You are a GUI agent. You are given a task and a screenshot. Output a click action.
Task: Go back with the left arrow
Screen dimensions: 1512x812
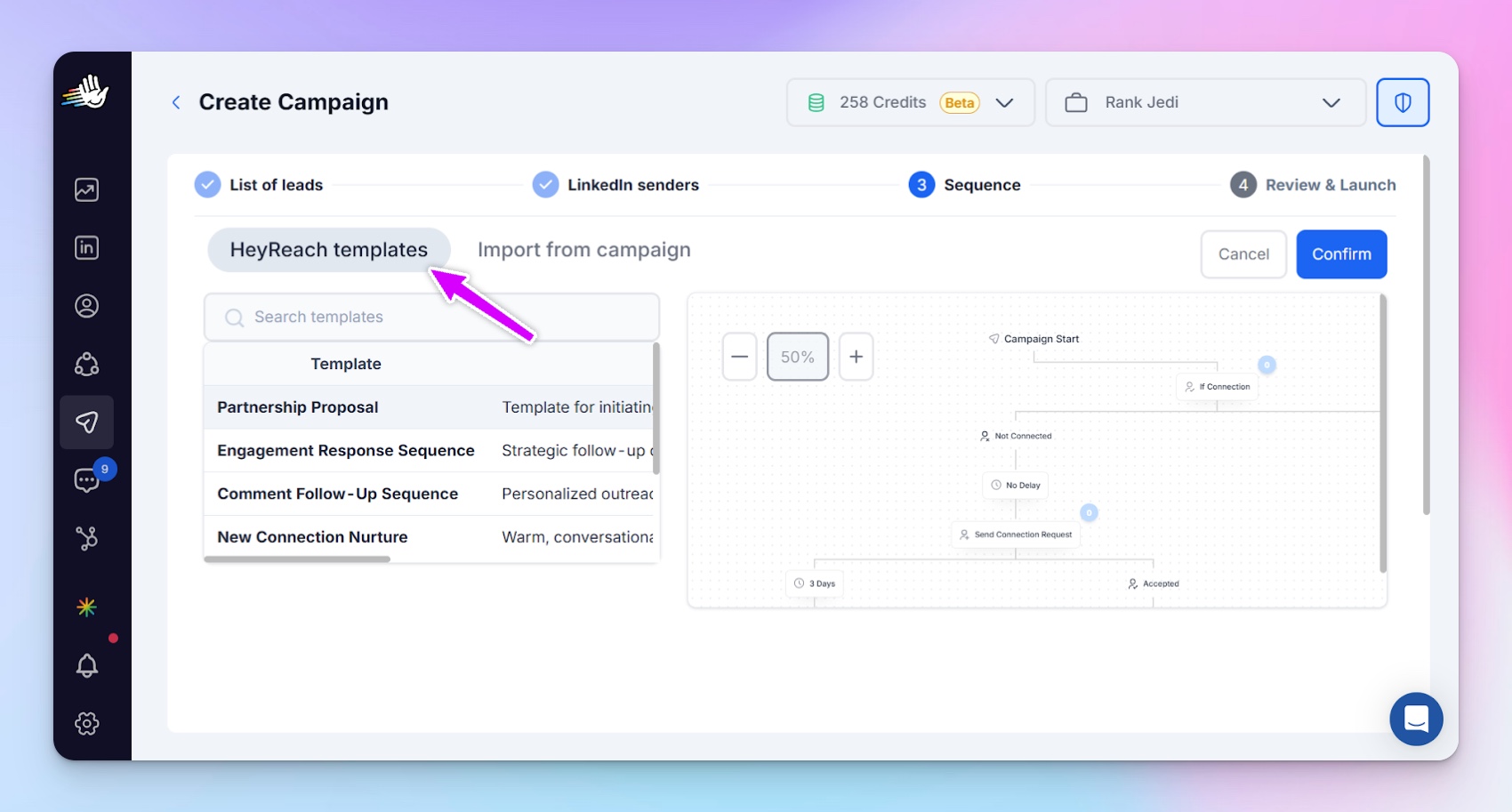pyautogui.click(x=176, y=102)
